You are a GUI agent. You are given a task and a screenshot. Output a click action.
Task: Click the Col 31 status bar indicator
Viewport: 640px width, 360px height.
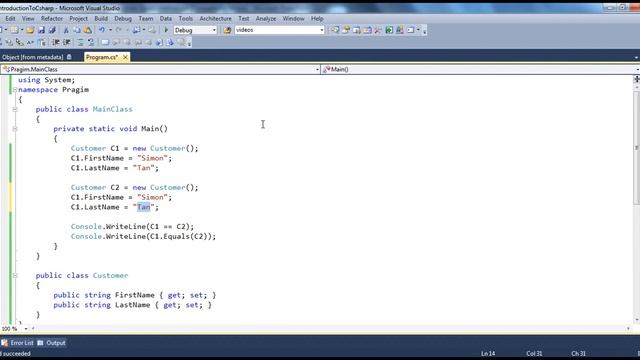pos(534,353)
